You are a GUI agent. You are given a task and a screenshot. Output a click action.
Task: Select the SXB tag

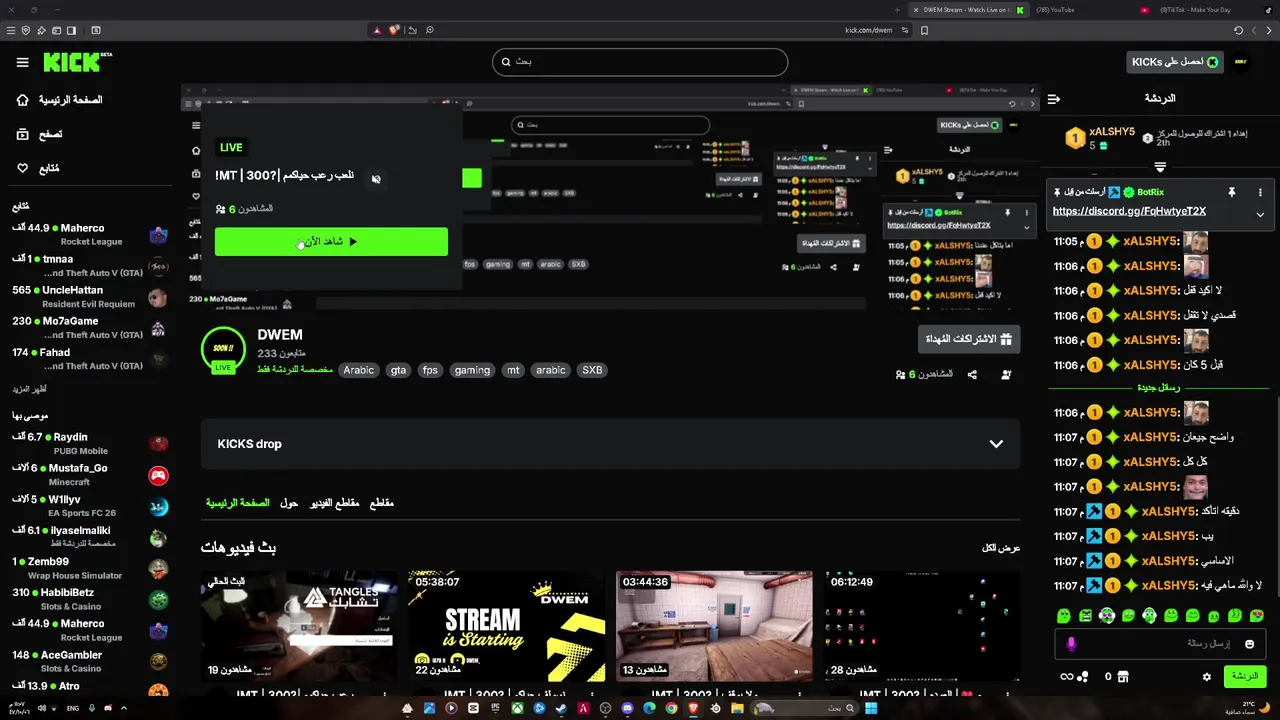592,370
